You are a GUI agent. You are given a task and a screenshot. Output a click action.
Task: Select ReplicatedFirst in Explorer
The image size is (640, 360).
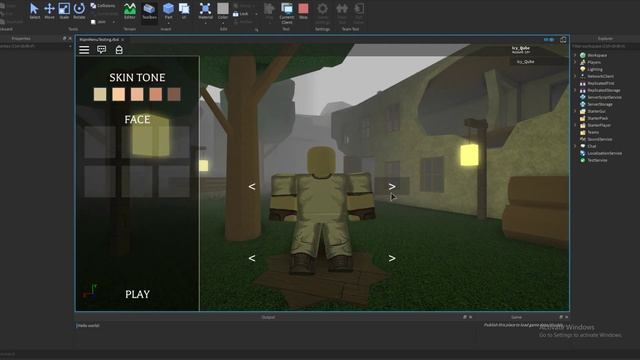pyautogui.click(x=600, y=83)
